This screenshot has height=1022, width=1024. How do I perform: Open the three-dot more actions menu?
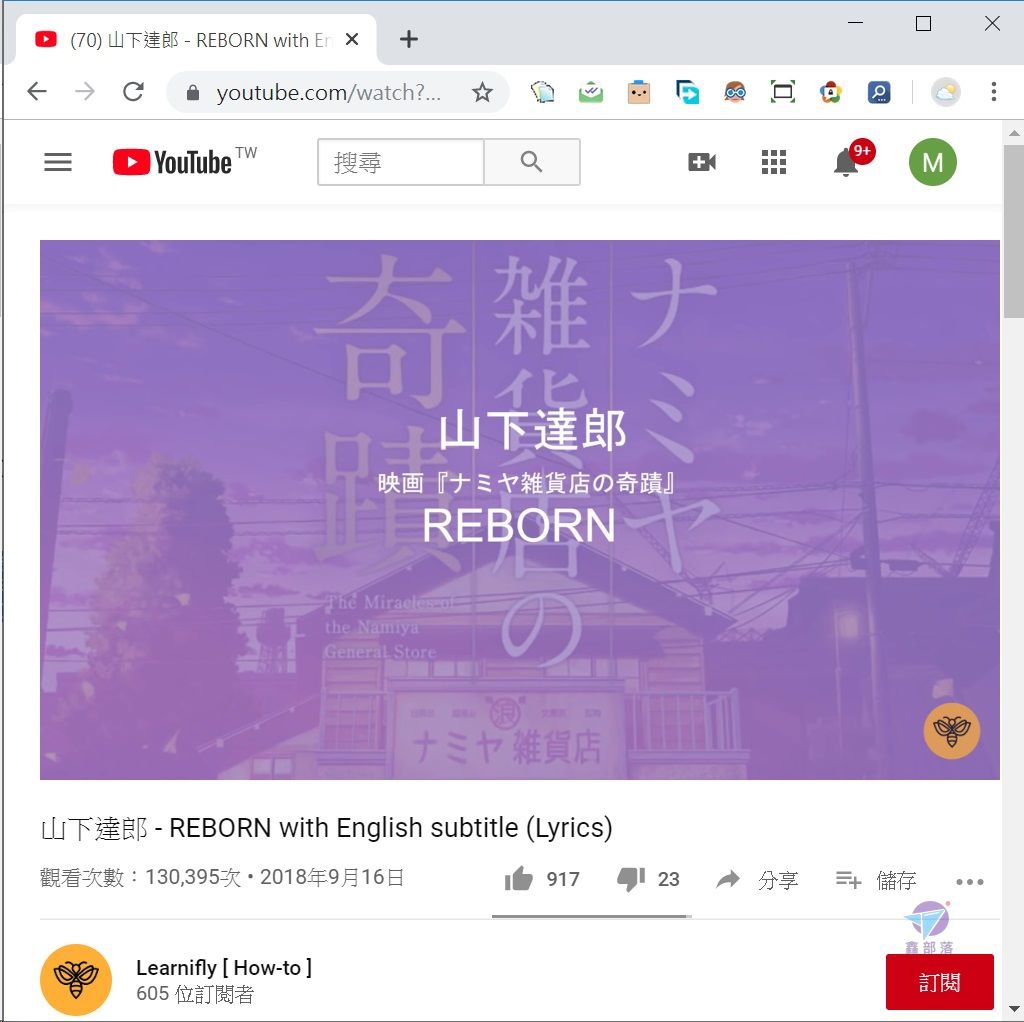click(970, 882)
